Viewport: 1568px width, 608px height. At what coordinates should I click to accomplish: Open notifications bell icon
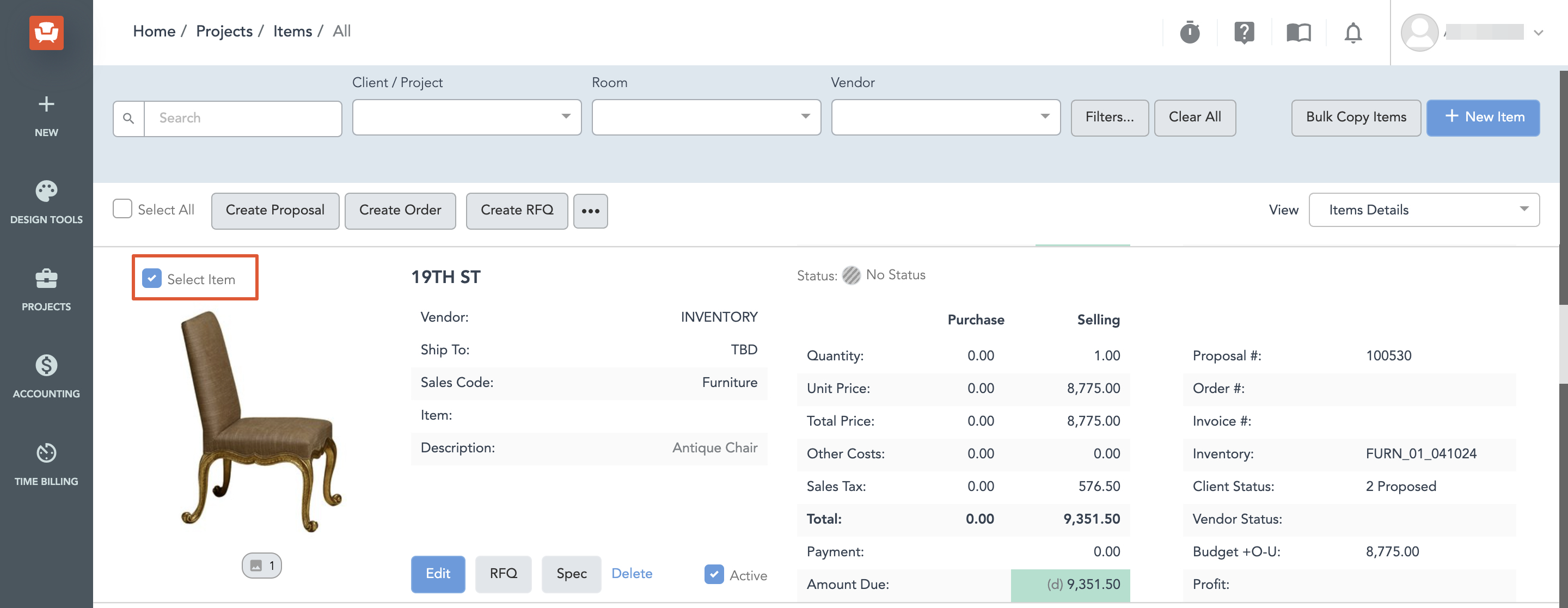[1352, 32]
